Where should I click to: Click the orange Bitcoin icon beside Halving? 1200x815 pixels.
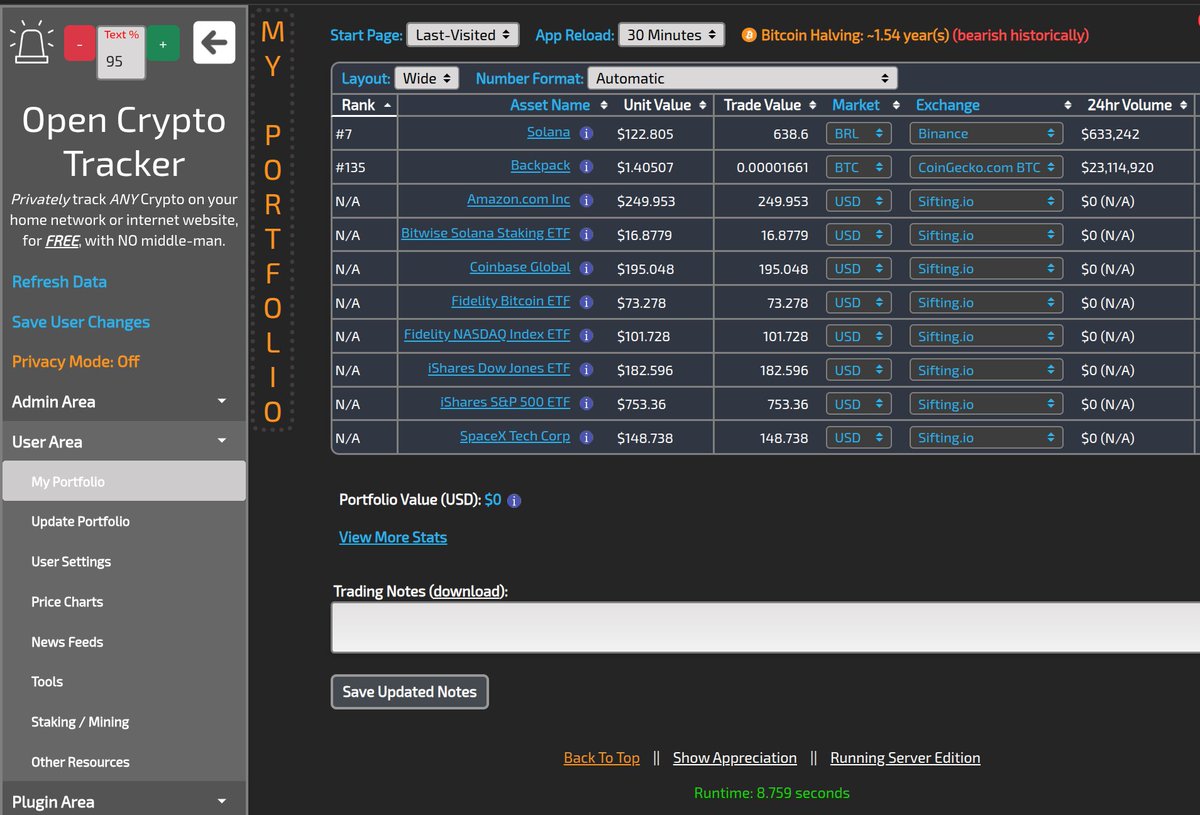pos(749,35)
